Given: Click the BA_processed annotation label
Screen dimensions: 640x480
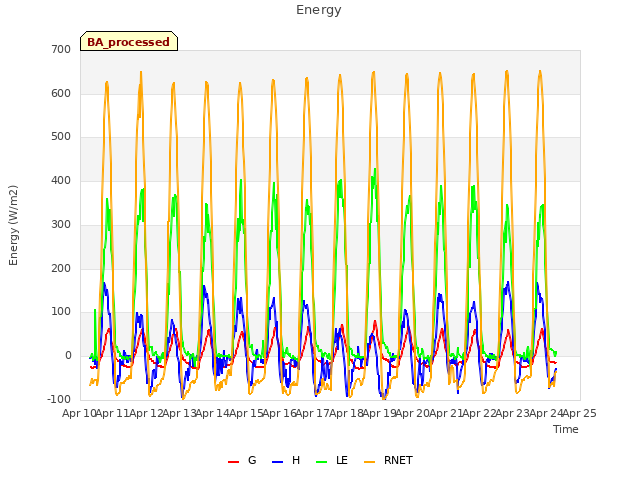Looking at the screenshot, I should (129, 42).
